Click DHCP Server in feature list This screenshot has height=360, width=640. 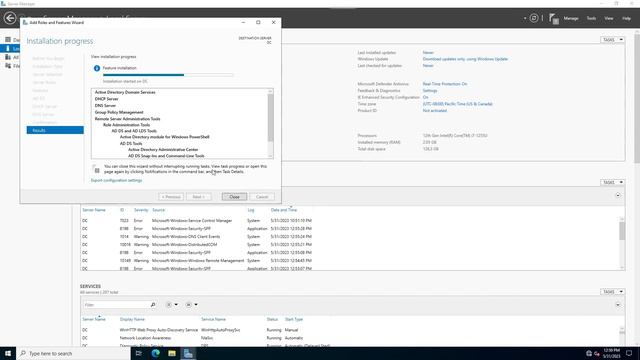pos(107,99)
